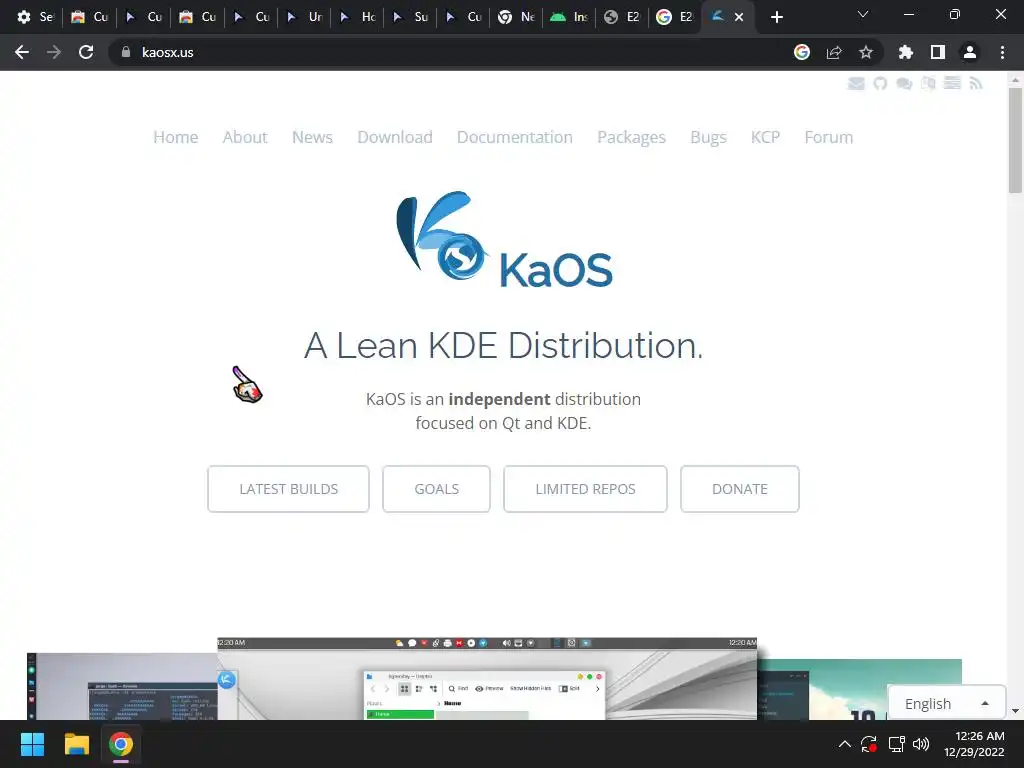Click the DONATE button
Viewport: 1024px width, 768px height.
click(x=739, y=488)
